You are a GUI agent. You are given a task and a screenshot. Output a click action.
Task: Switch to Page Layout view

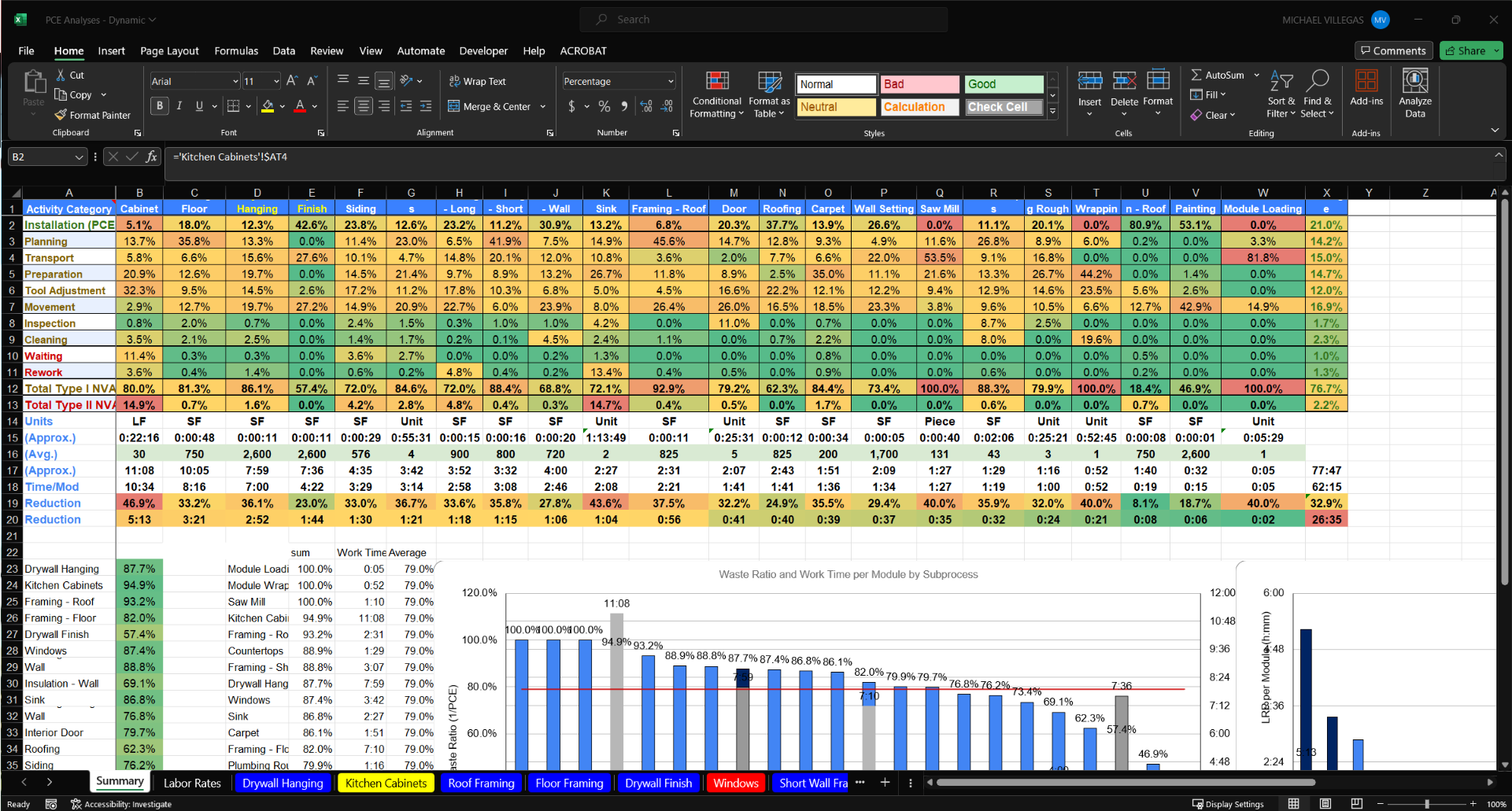1325,804
